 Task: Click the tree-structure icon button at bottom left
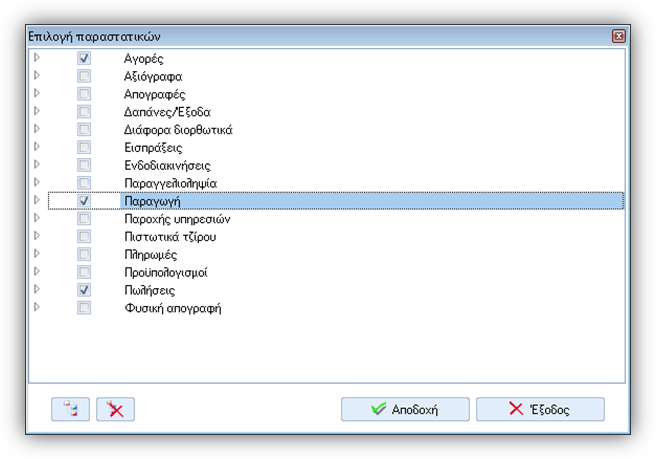(70, 409)
